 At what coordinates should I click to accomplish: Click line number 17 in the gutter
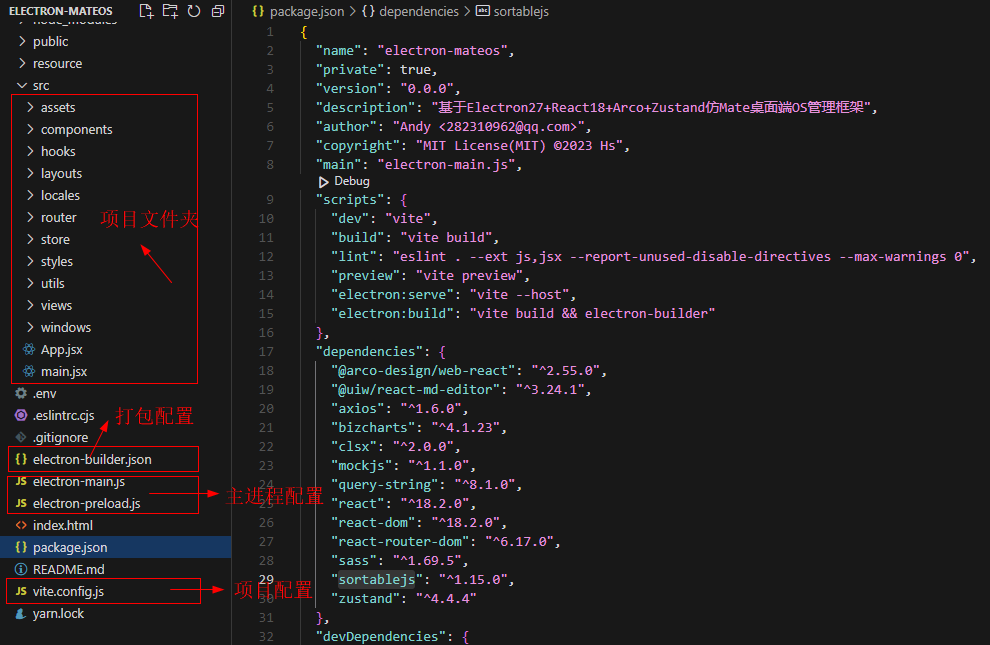(267, 351)
